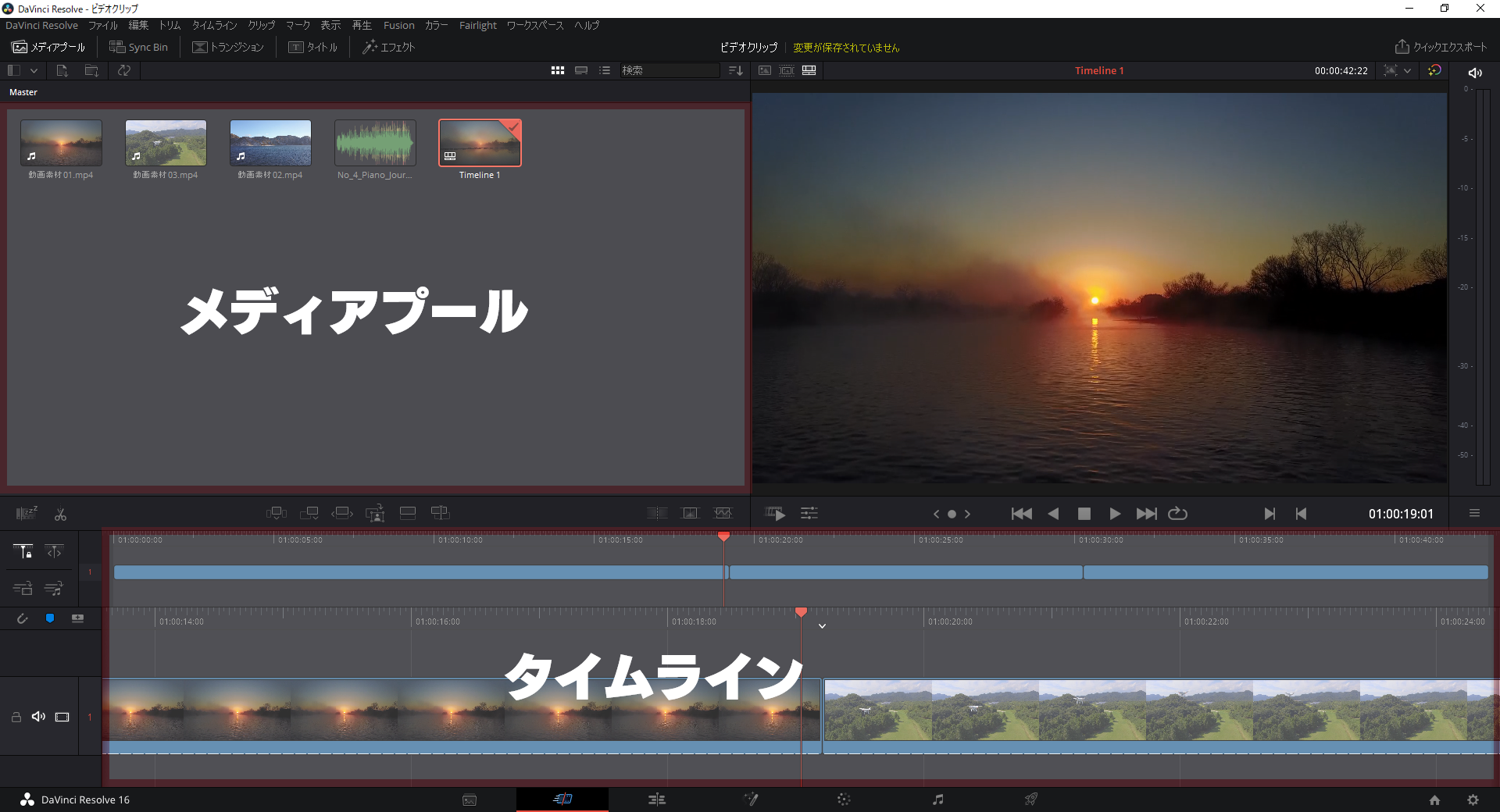Open the Fusion page icon in the bottom bar

751,800
